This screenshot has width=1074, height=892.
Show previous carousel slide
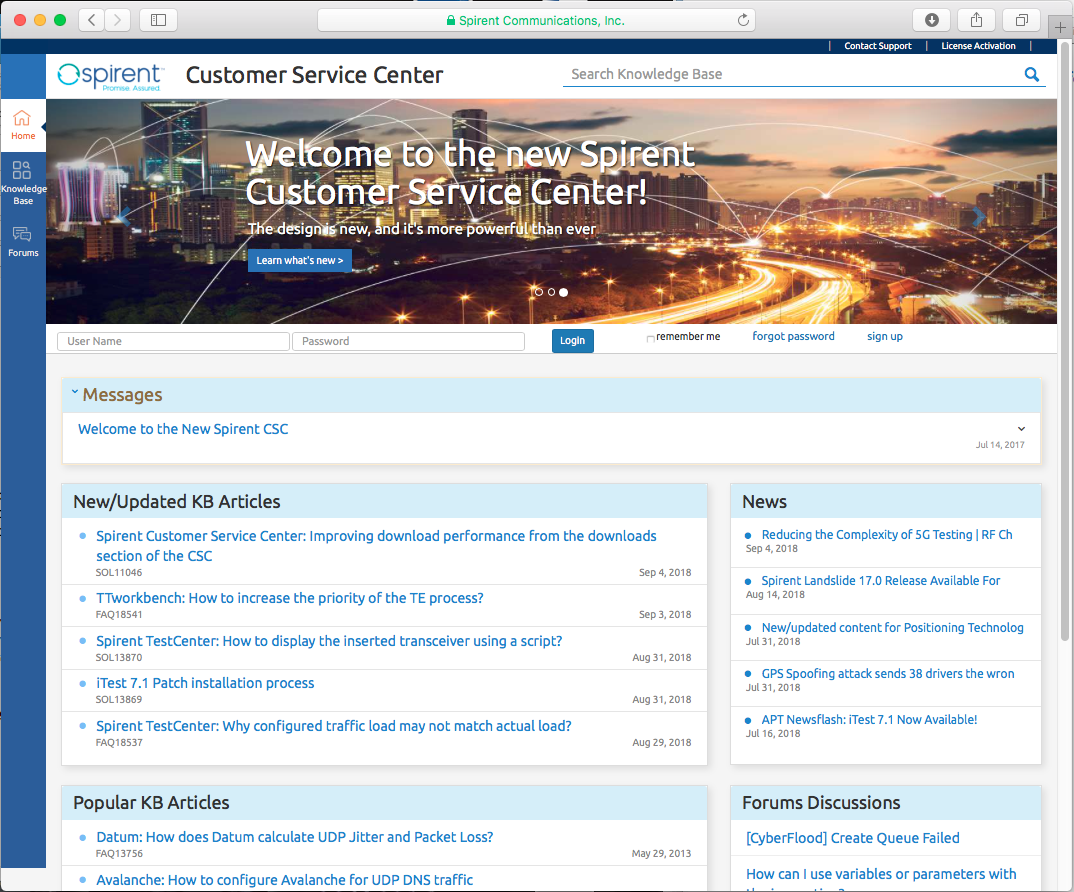click(124, 216)
